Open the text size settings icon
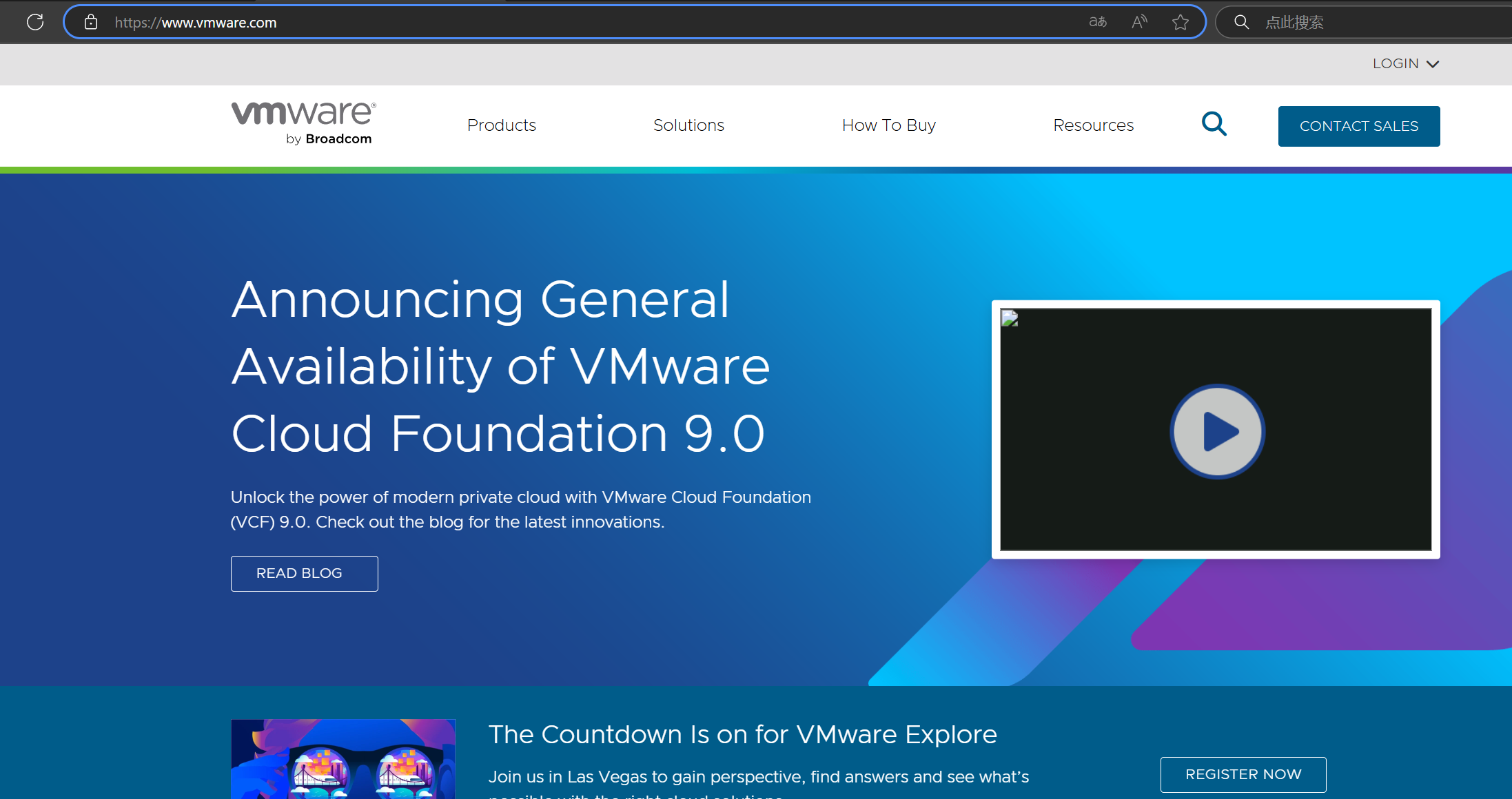The width and height of the screenshot is (1512, 799). coord(1098,21)
